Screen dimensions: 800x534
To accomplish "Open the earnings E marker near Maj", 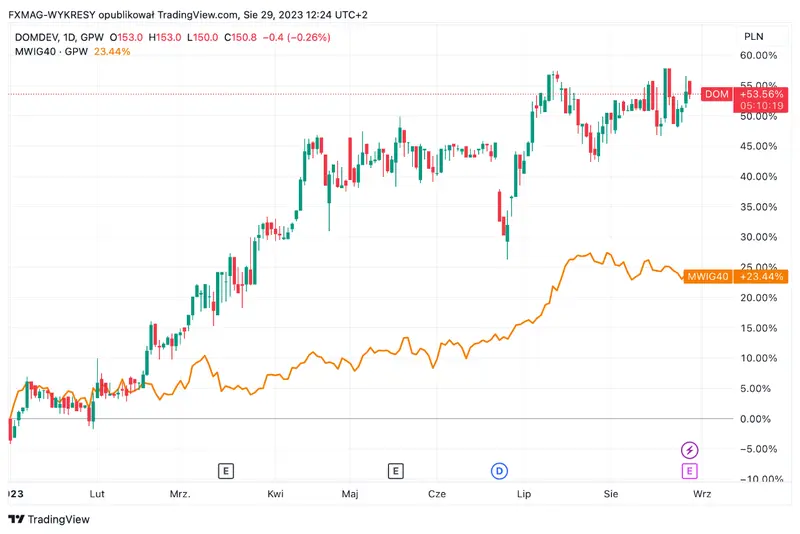I will pyautogui.click(x=396, y=471).
